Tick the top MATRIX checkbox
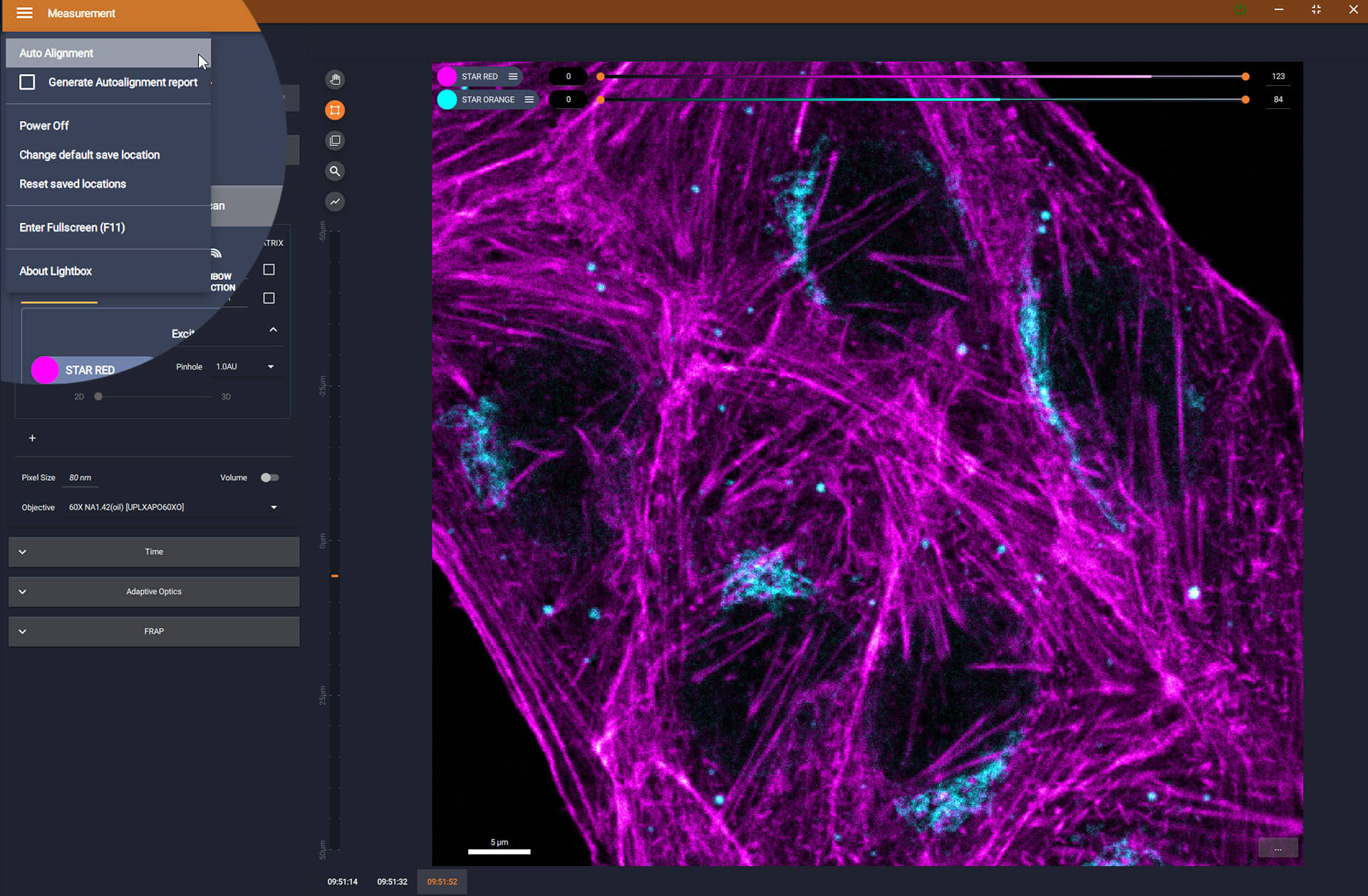The image size is (1368, 896). click(x=269, y=269)
